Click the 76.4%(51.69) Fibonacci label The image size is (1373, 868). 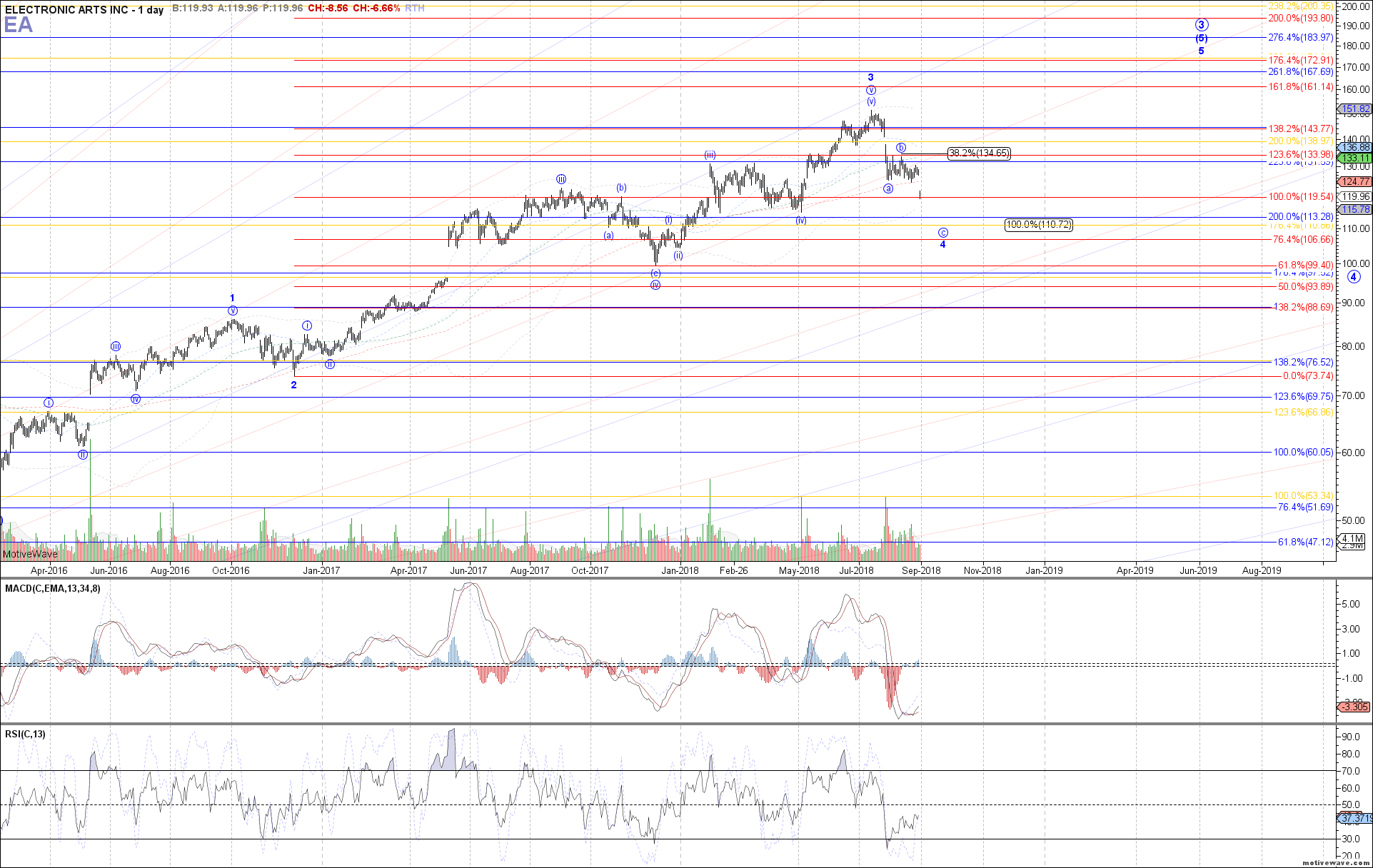pos(1305,507)
